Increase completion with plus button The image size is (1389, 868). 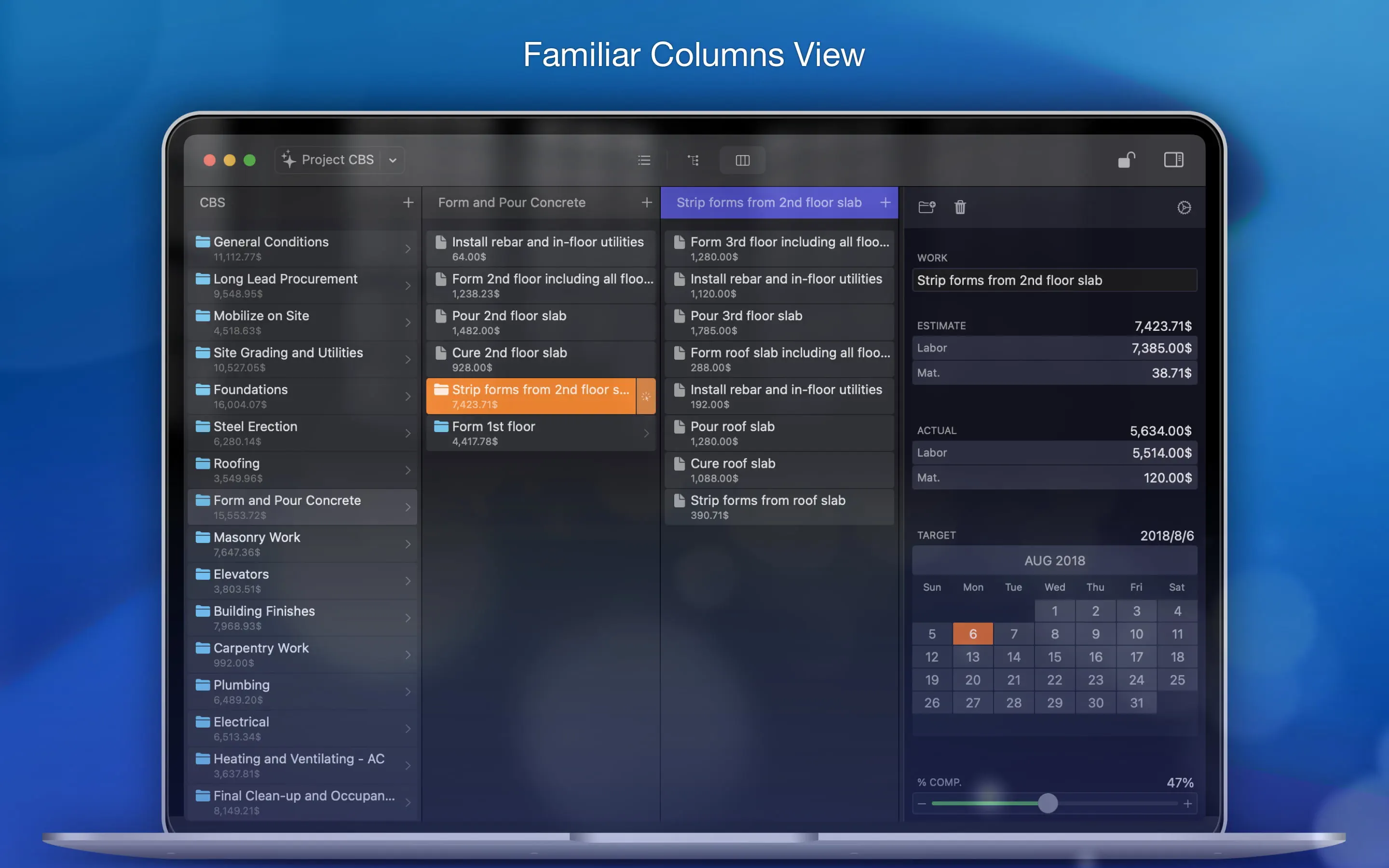click(x=1187, y=804)
